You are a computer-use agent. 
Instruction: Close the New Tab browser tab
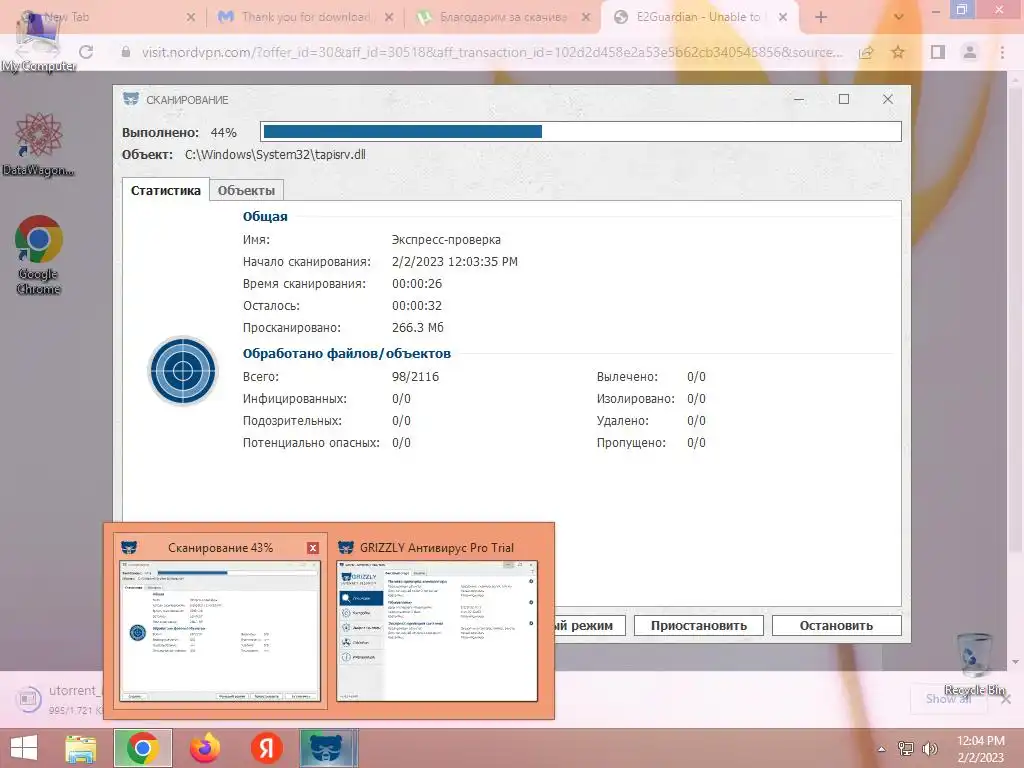191,18
